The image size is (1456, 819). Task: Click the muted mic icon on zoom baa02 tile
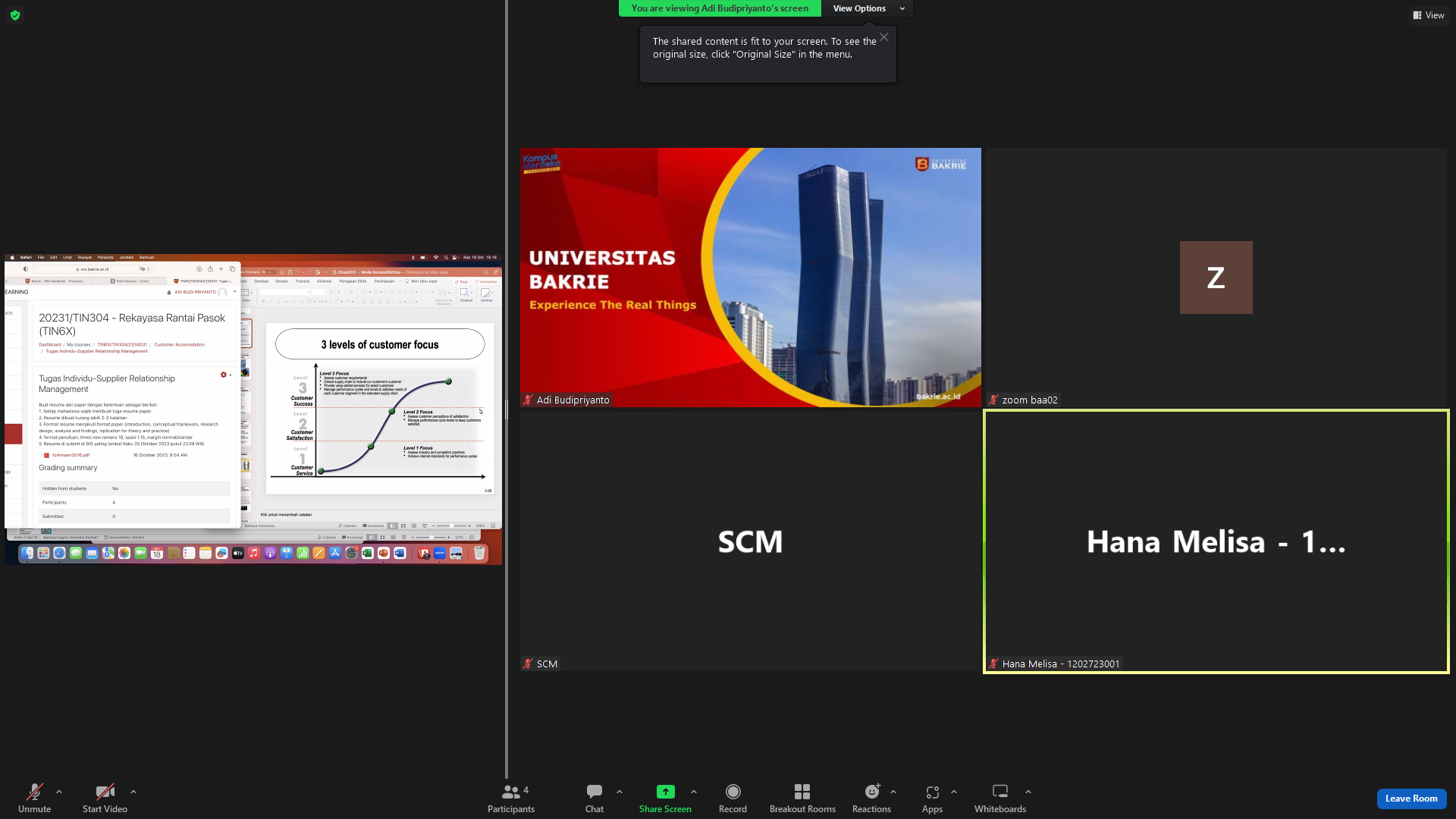point(993,400)
